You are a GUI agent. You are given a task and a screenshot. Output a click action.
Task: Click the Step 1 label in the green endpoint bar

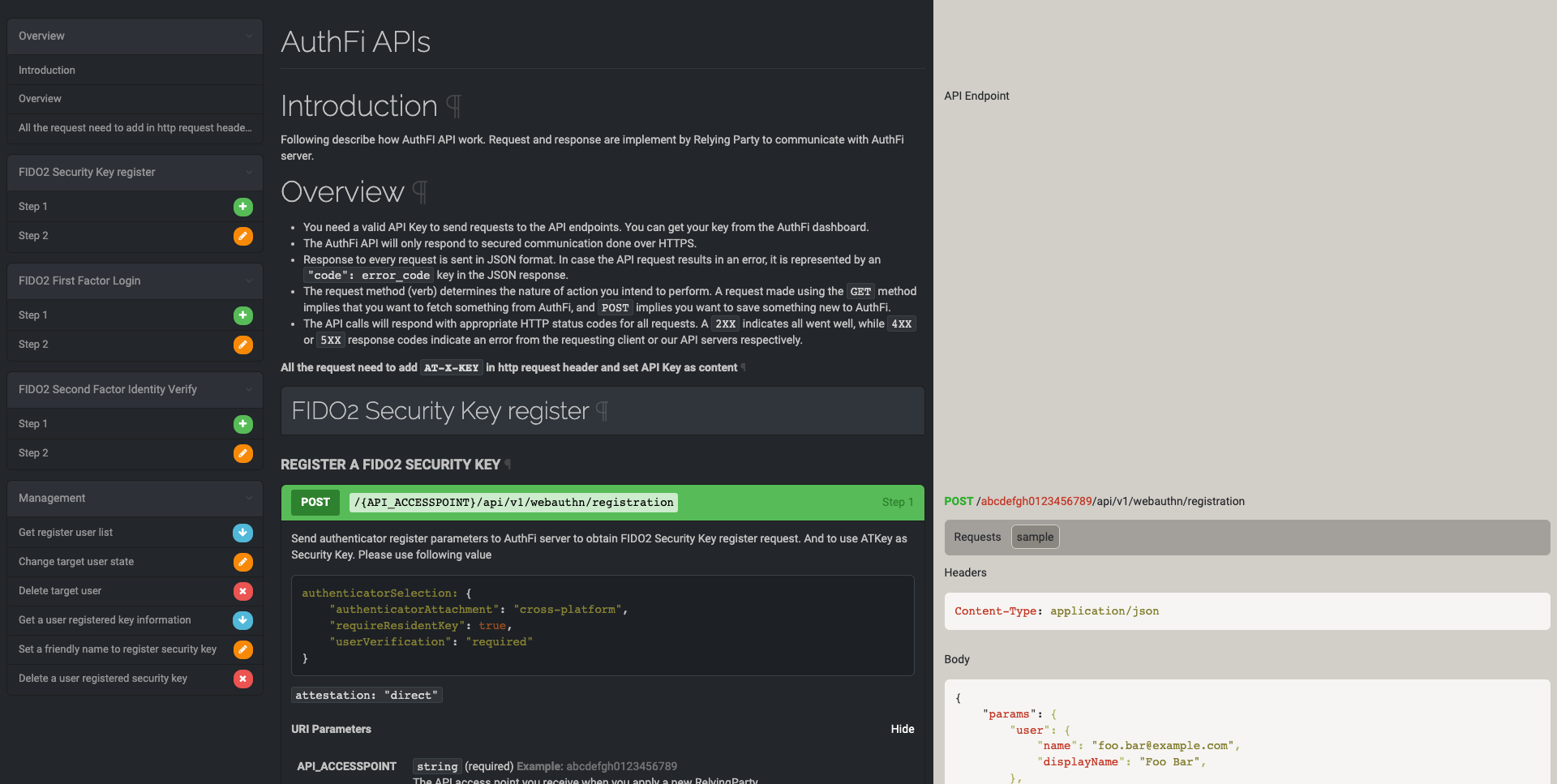[x=898, y=503]
